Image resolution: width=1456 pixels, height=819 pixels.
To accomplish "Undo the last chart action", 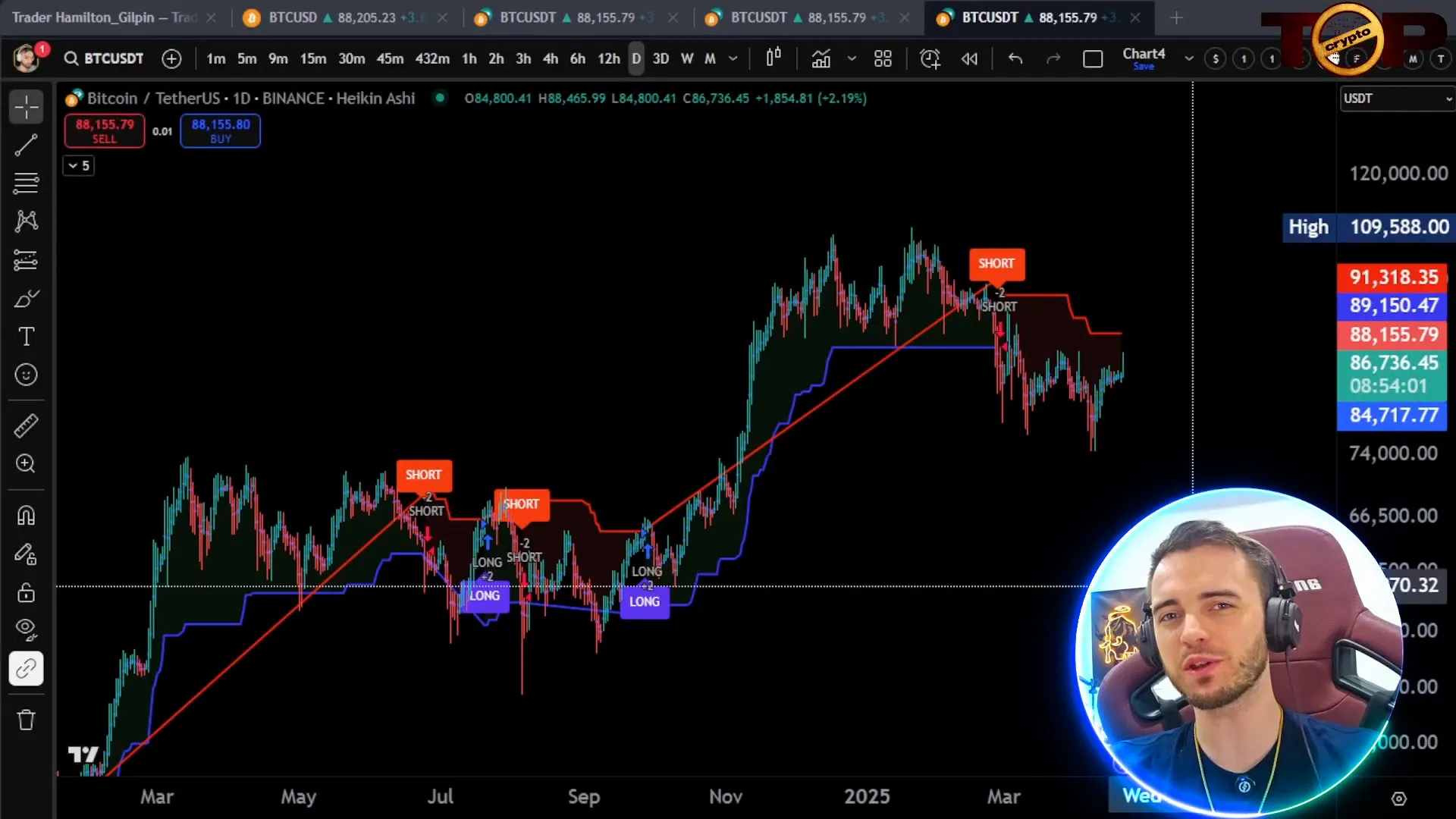I will (x=1015, y=58).
